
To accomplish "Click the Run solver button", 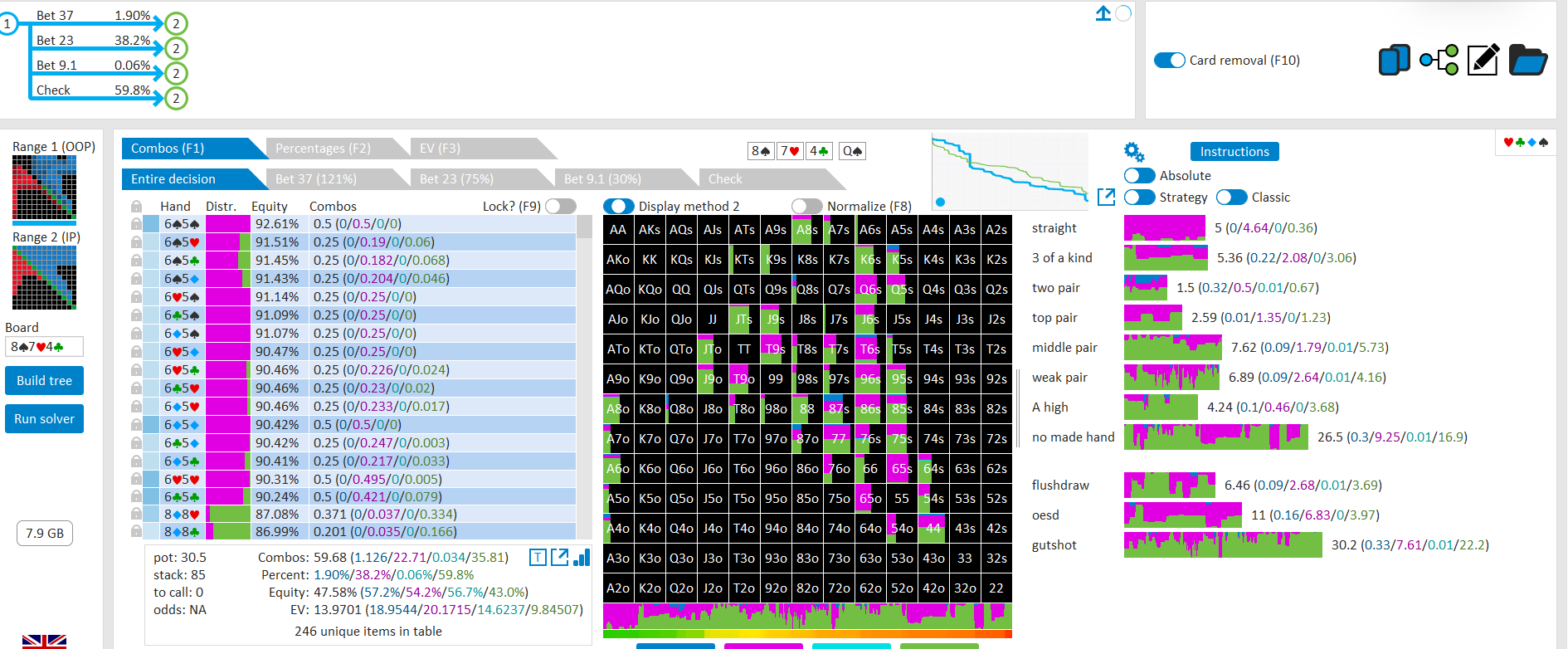I will pos(44,419).
